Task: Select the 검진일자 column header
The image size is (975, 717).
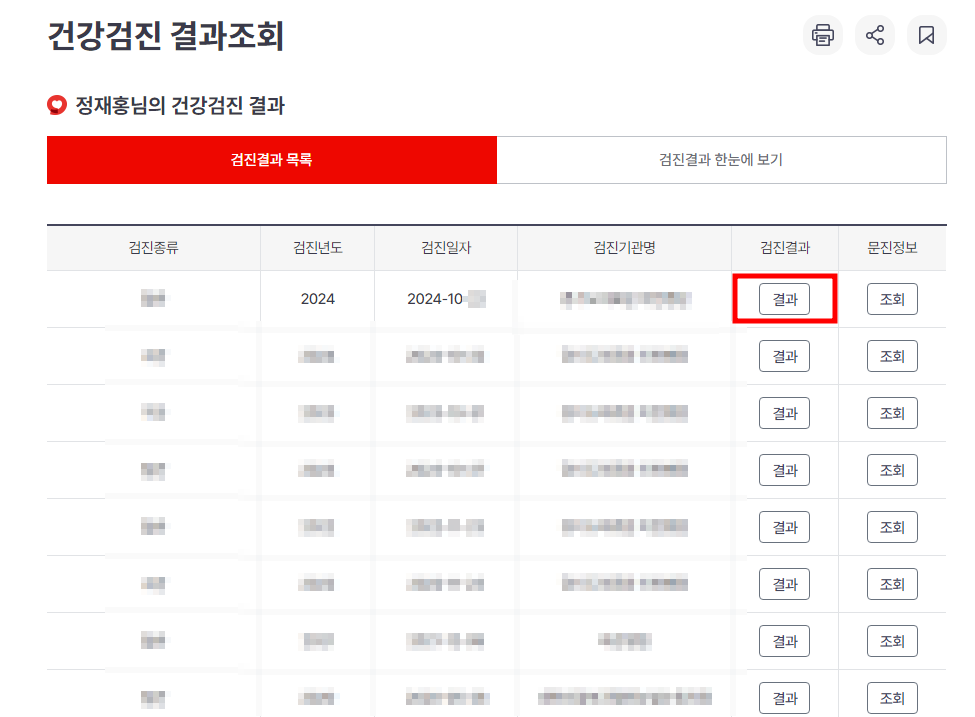Action: pos(444,247)
